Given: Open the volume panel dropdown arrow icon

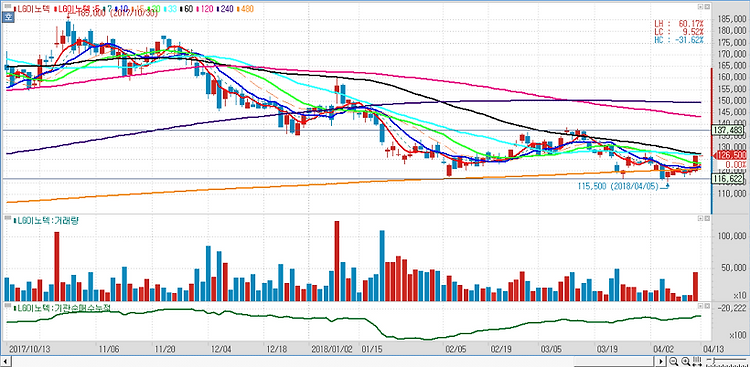Looking at the screenshot, I should point(700,218).
